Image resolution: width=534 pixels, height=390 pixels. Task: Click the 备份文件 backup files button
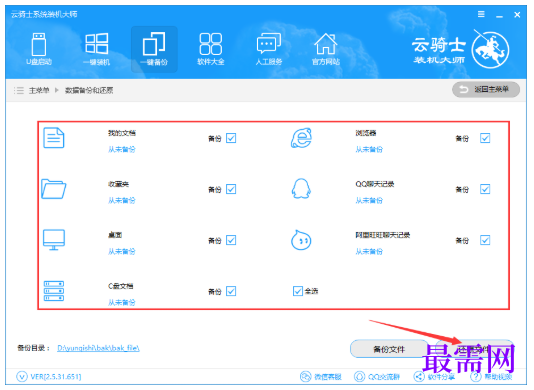(x=389, y=349)
